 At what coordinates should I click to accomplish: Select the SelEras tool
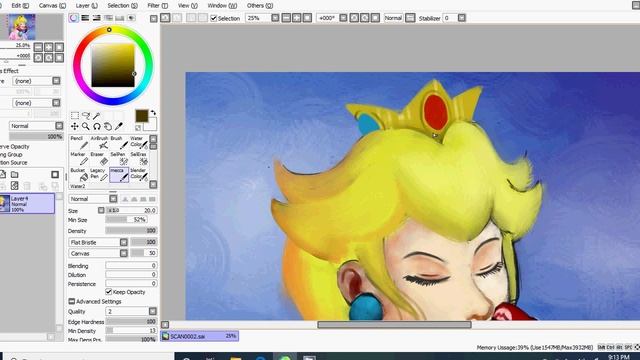click(x=139, y=159)
